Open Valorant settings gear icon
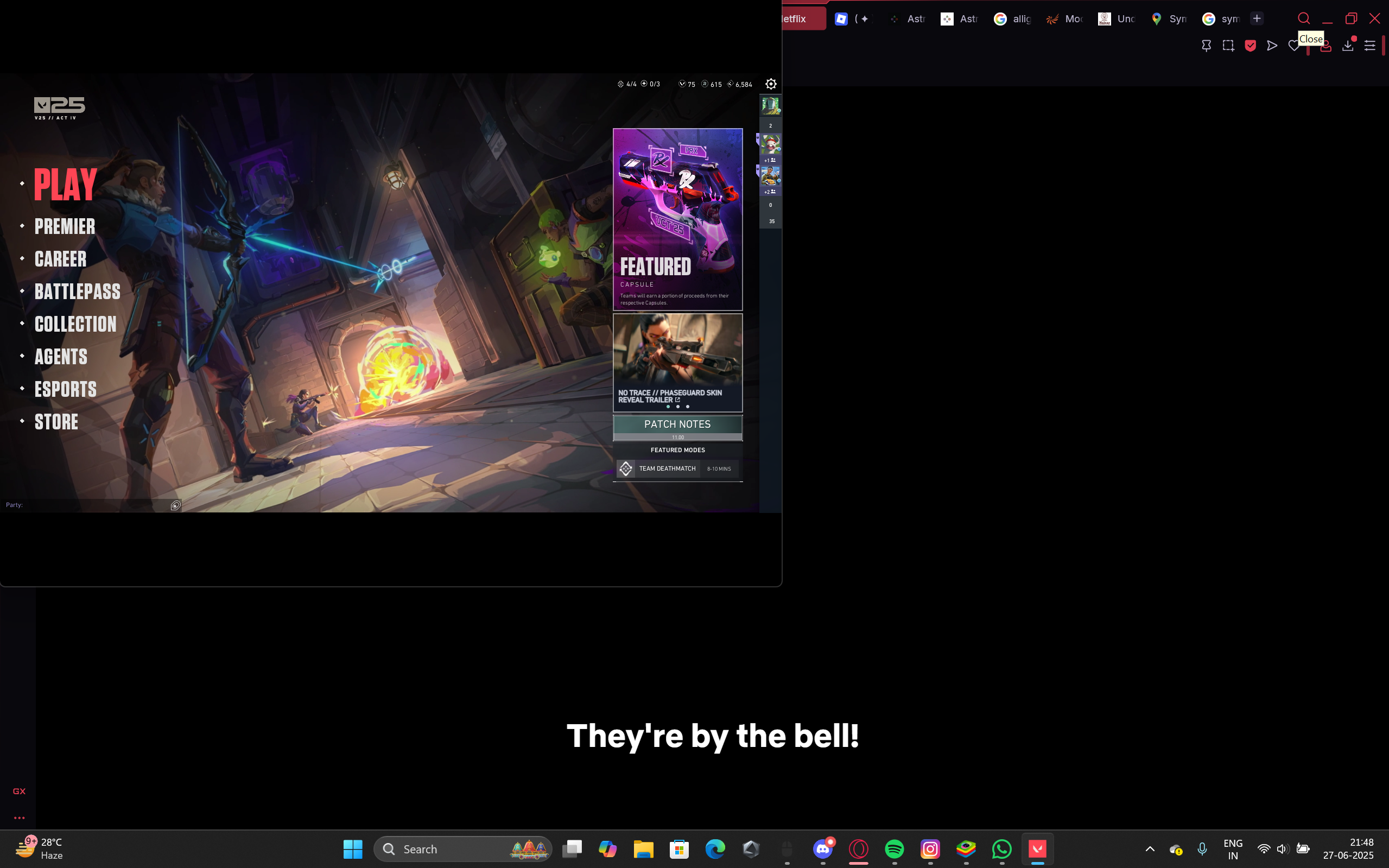The width and height of the screenshot is (1389, 868). tap(771, 84)
